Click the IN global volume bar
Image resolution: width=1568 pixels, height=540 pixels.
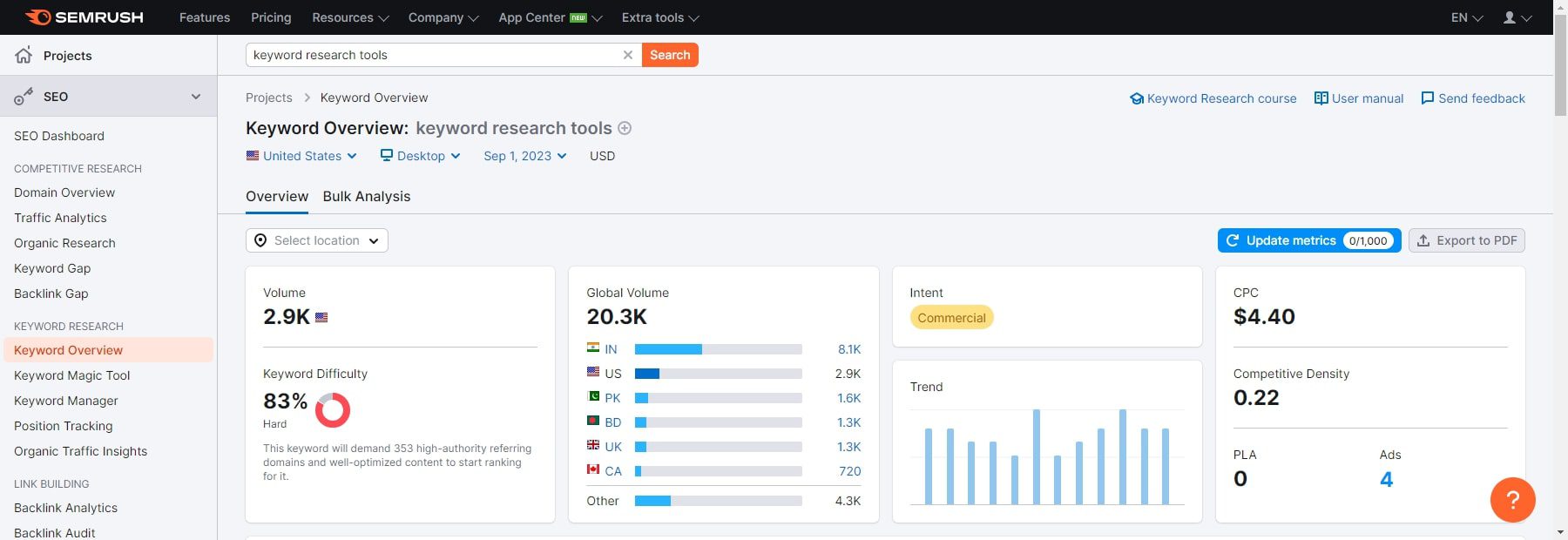pos(719,349)
